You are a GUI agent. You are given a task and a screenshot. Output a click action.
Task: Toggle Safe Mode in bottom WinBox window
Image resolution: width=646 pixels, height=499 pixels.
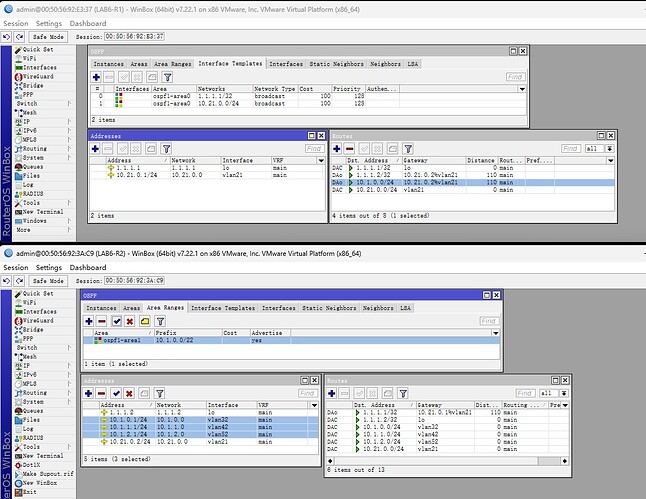point(48,281)
